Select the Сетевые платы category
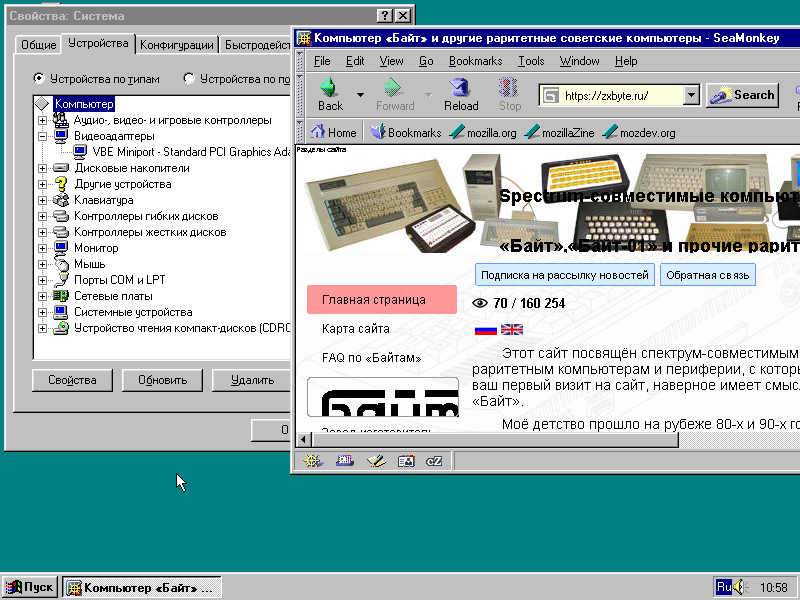Screen dimensions: 800x600 113,296
